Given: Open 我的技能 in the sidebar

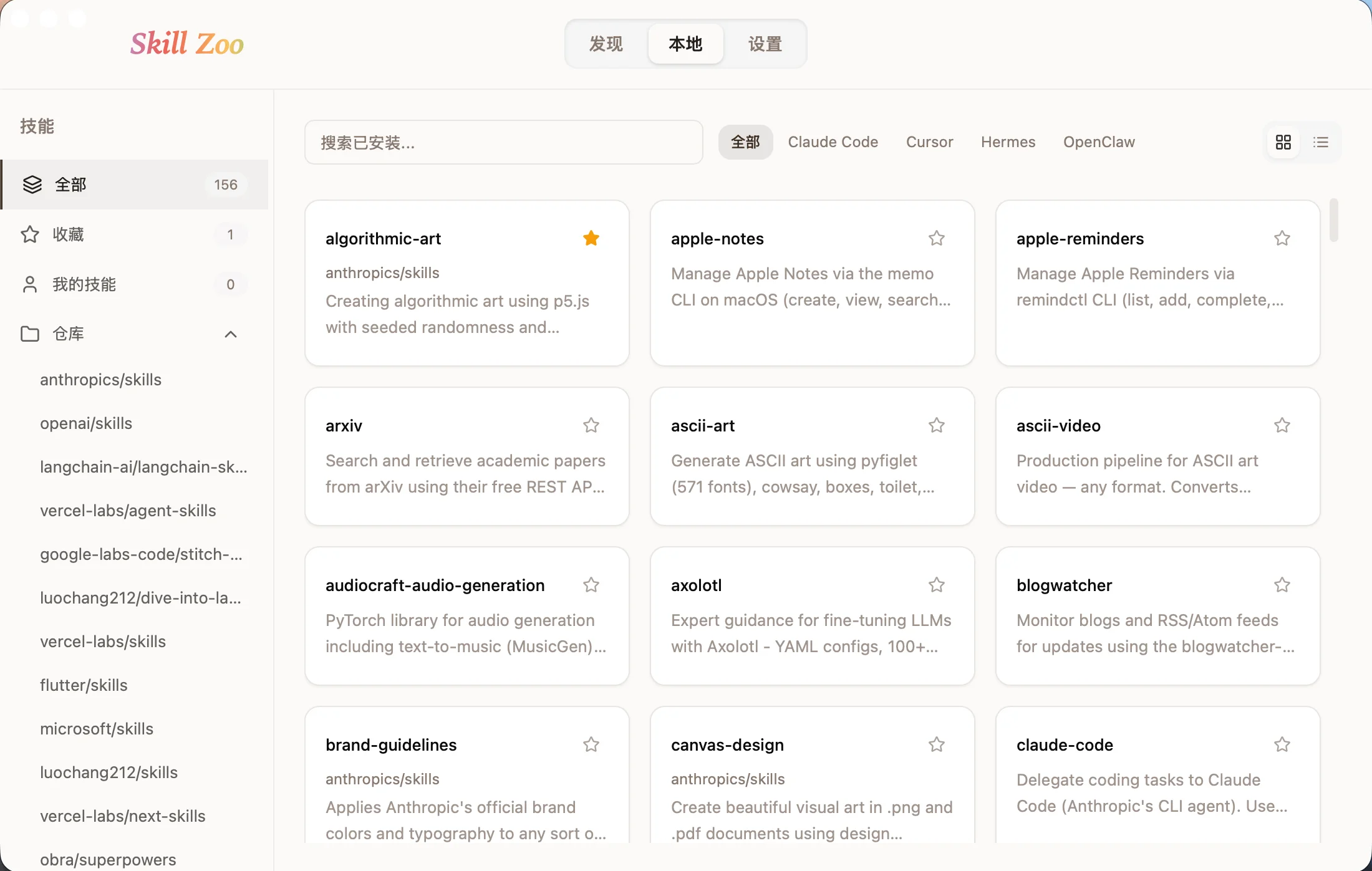Looking at the screenshot, I should click(x=135, y=284).
